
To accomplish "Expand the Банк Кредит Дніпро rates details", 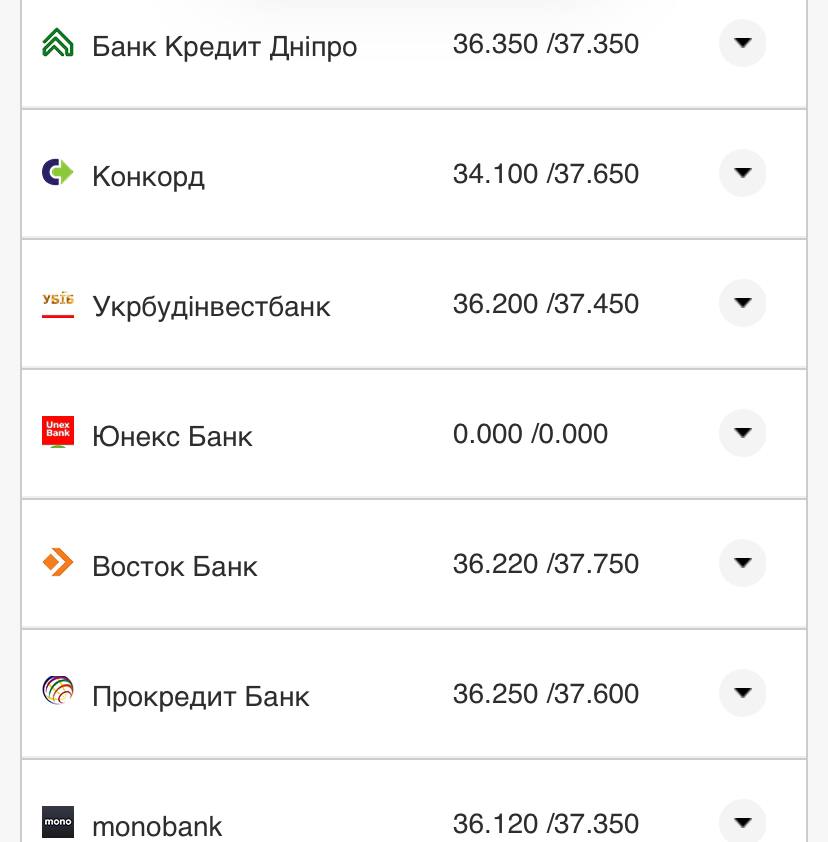I will (x=742, y=43).
